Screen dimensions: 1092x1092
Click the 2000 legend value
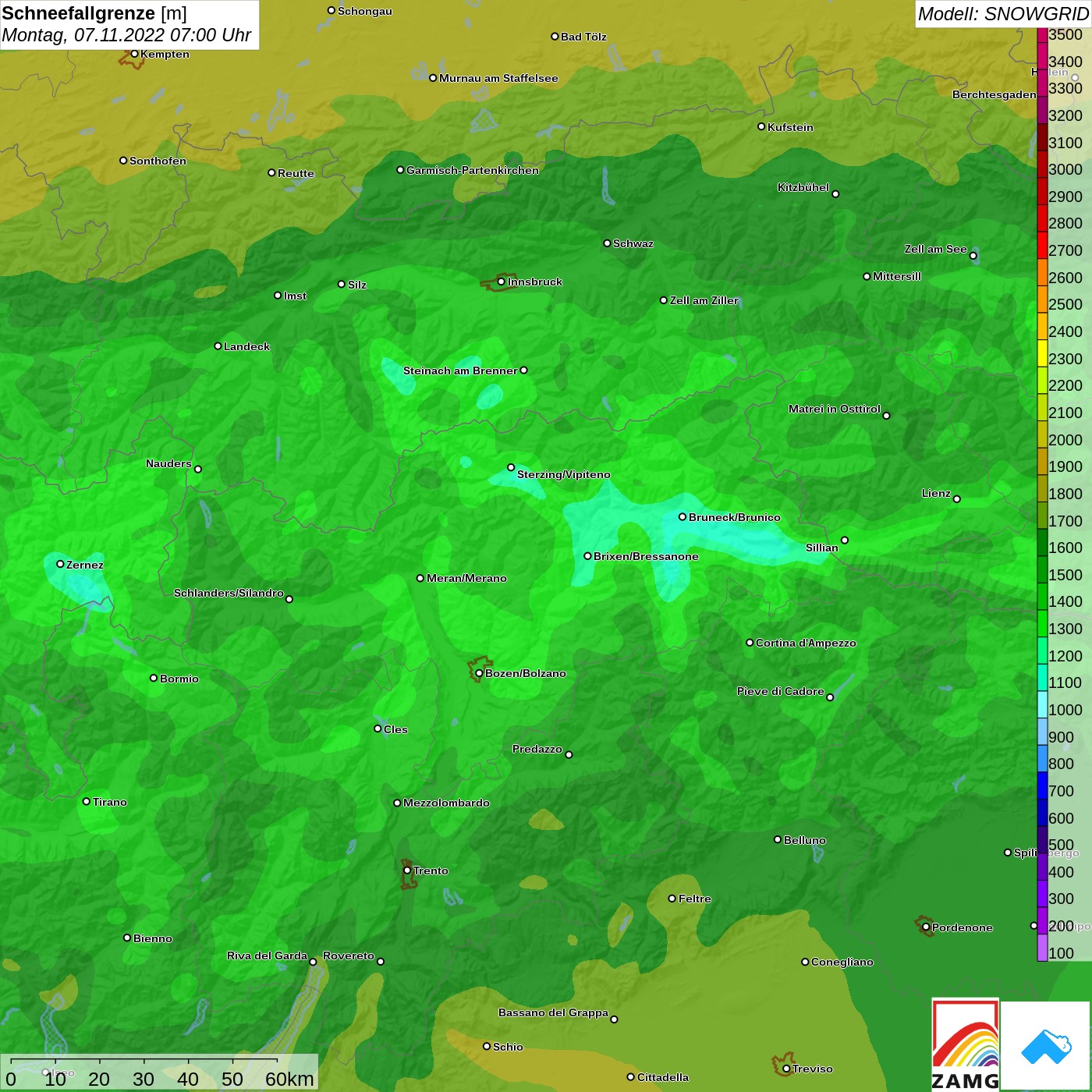(x=1065, y=440)
